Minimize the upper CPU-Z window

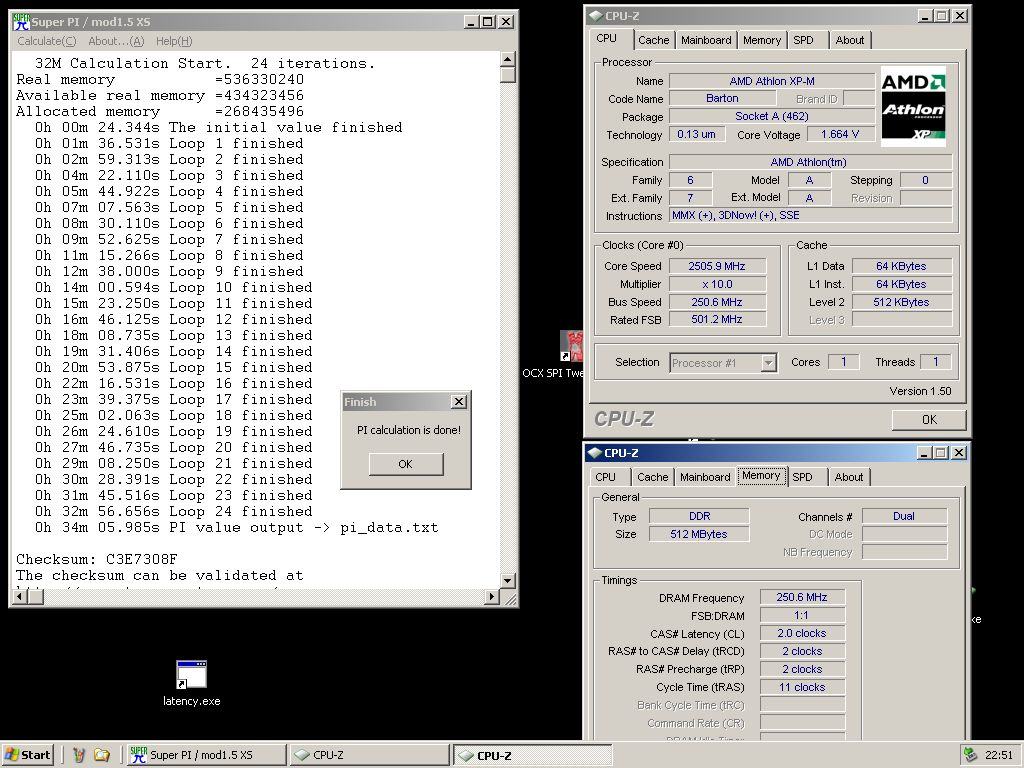click(x=925, y=16)
